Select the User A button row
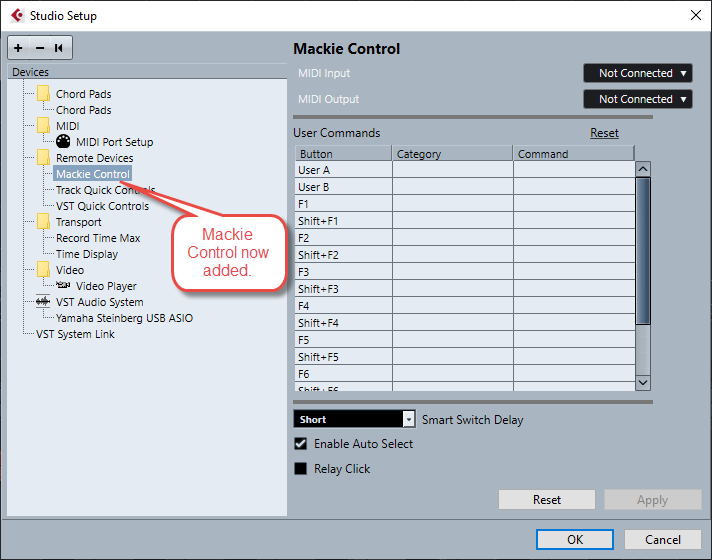This screenshot has width=712, height=560. pyautogui.click(x=465, y=170)
